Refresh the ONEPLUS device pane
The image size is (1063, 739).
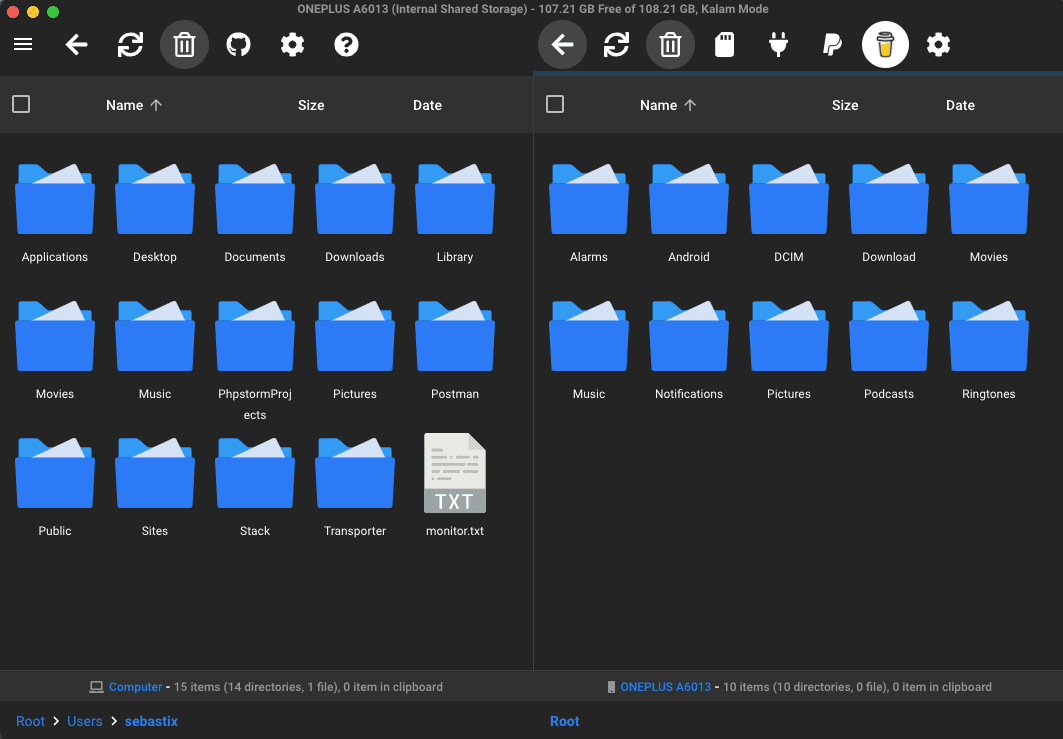point(616,45)
